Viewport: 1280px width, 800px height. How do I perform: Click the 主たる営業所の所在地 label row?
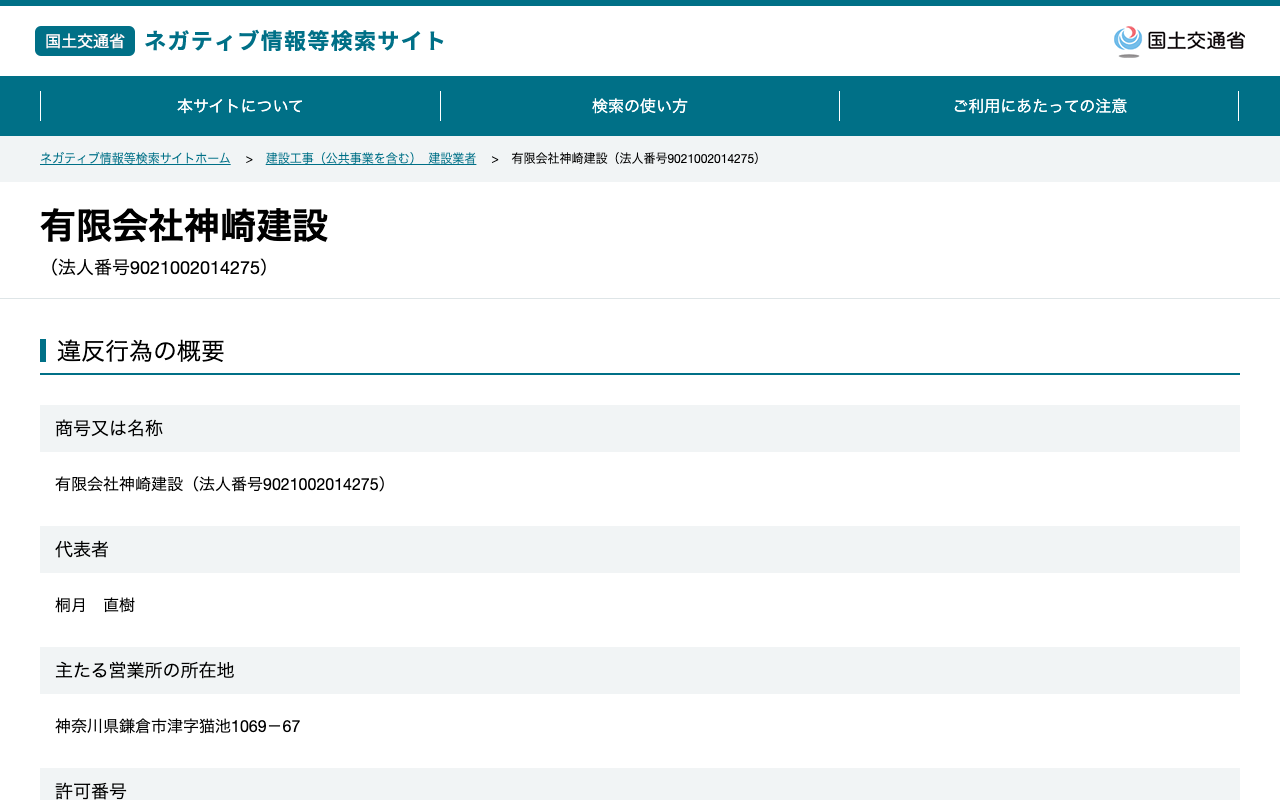640,670
